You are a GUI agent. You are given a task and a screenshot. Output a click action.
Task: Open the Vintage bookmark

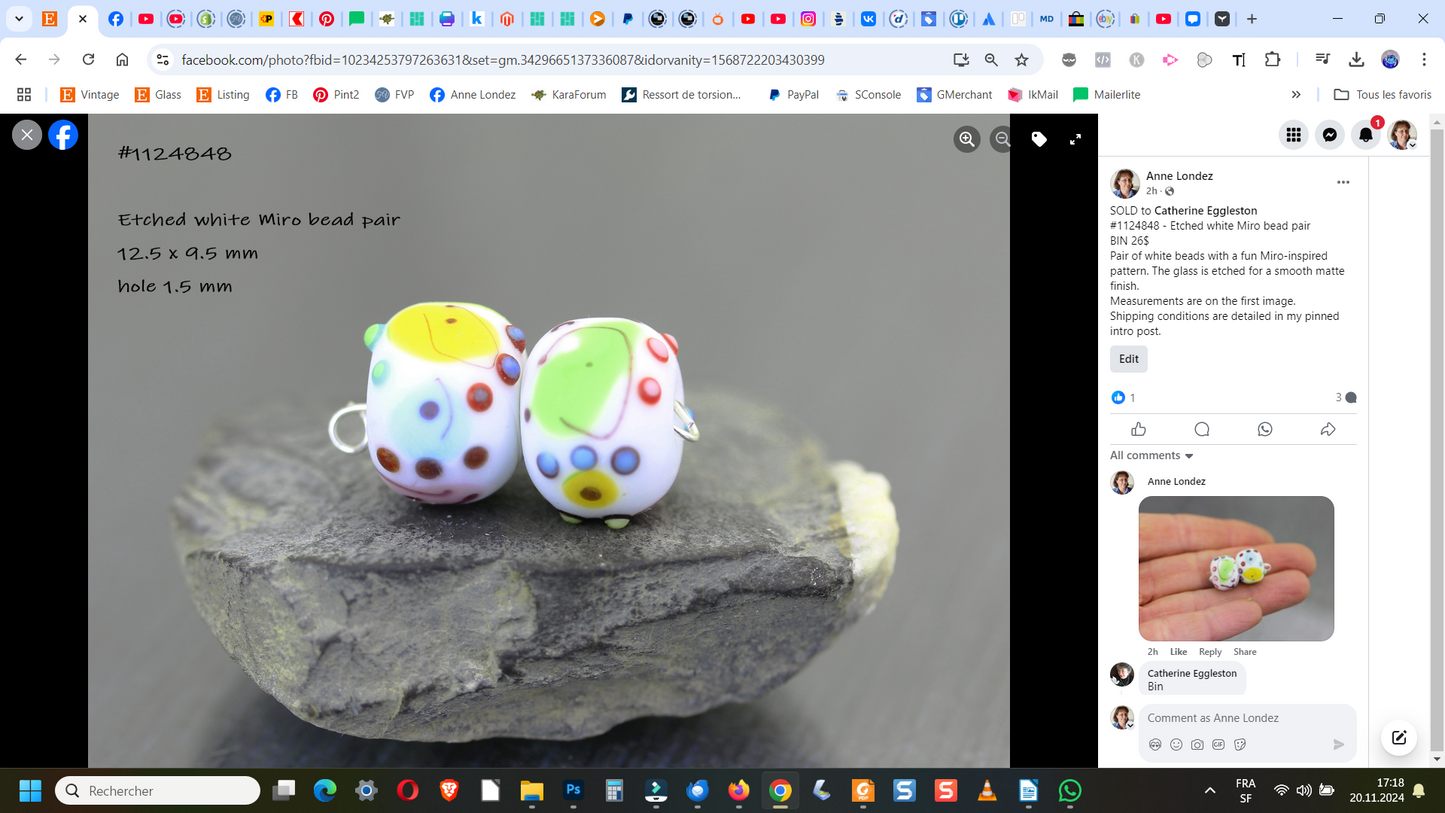(x=89, y=95)
